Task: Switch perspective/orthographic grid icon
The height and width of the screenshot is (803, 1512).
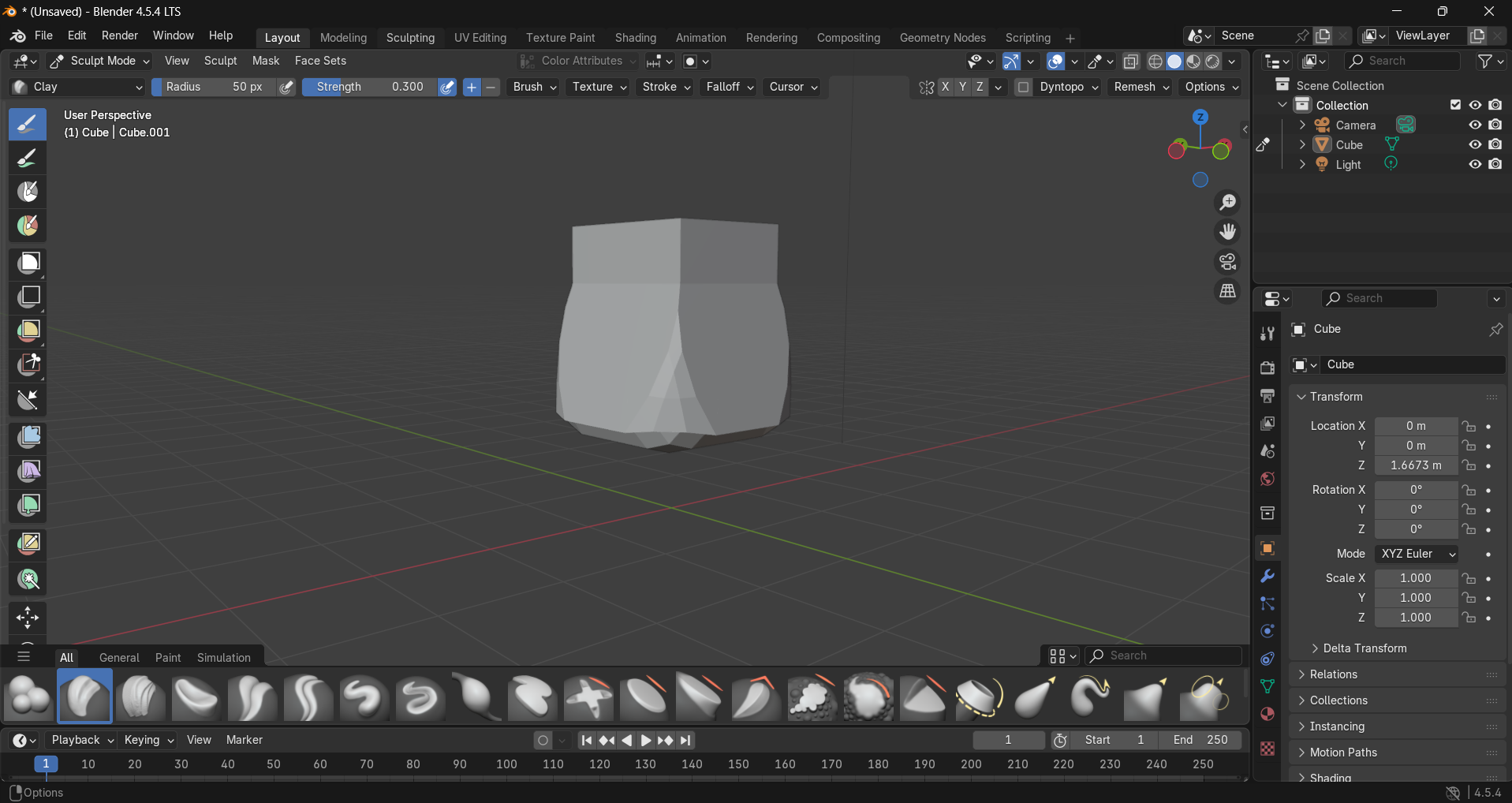Action: [1227, 292]
